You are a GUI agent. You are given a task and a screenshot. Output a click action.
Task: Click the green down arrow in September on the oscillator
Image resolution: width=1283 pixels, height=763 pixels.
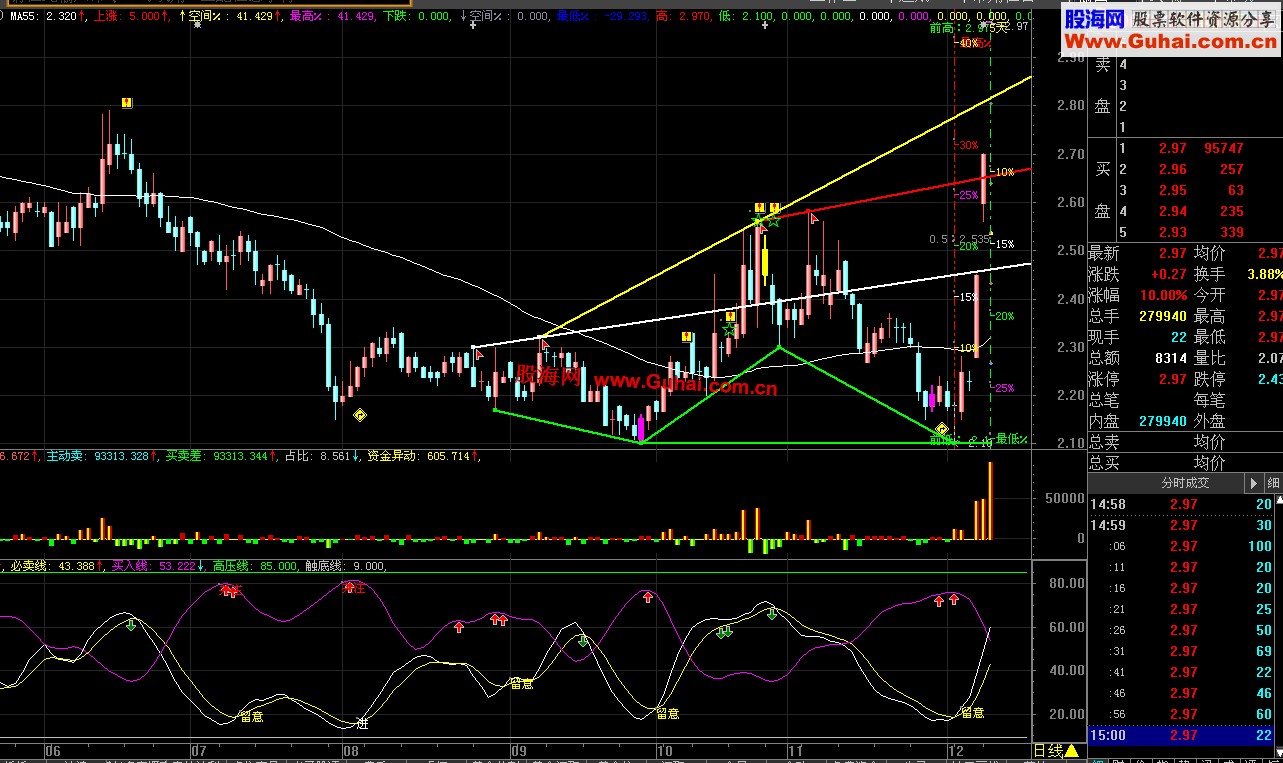point(584,641)
